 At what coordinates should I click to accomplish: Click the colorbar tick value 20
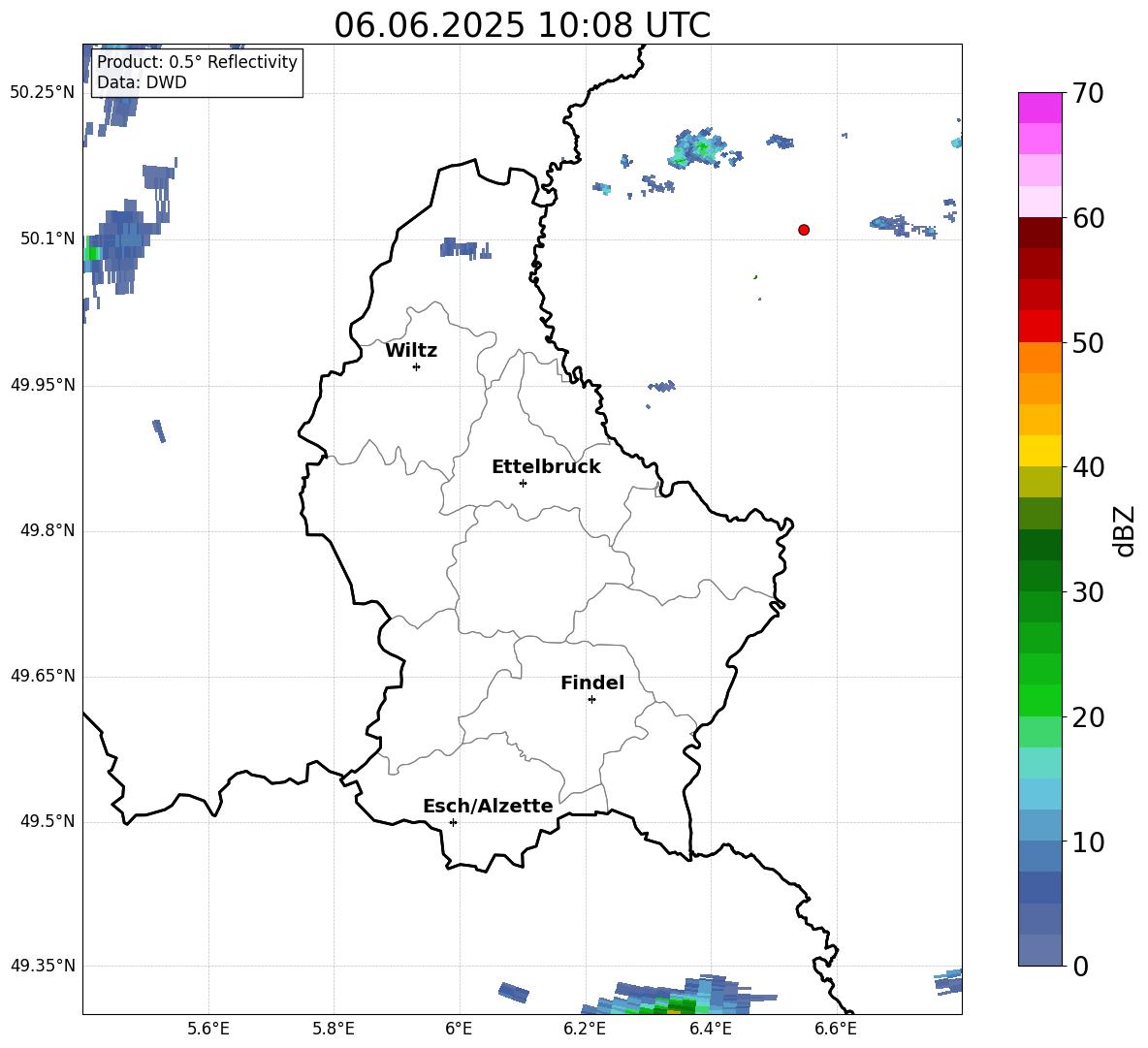point(1088,717)
